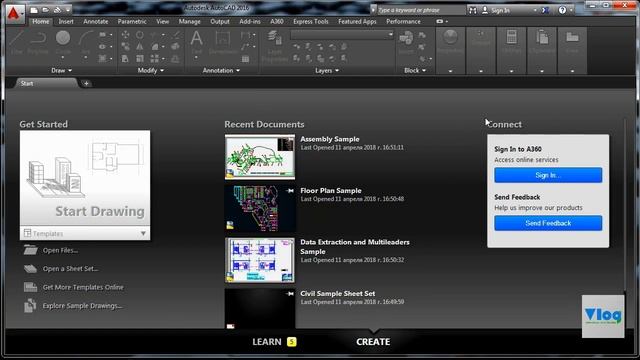Toggle pin on Civil Sample Sheet Set

(x=290, y=293)
